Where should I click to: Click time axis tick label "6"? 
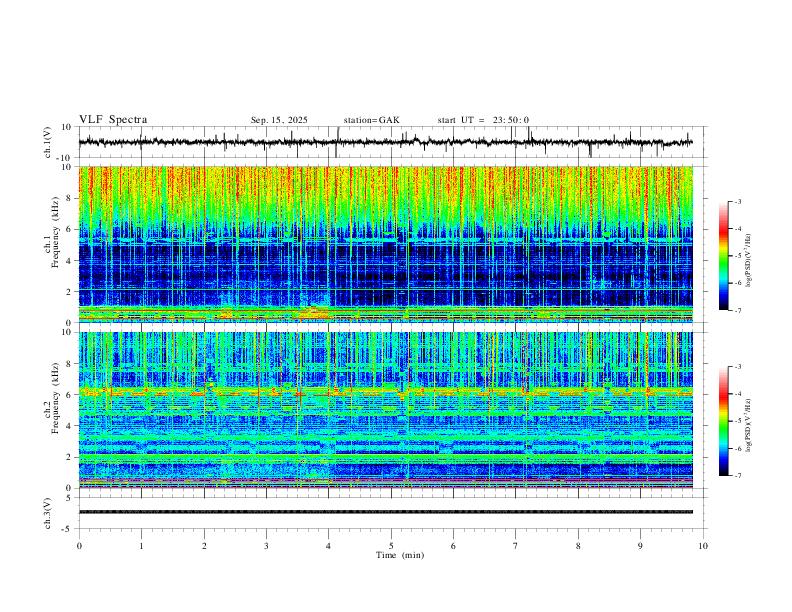[x=454, y=546]
